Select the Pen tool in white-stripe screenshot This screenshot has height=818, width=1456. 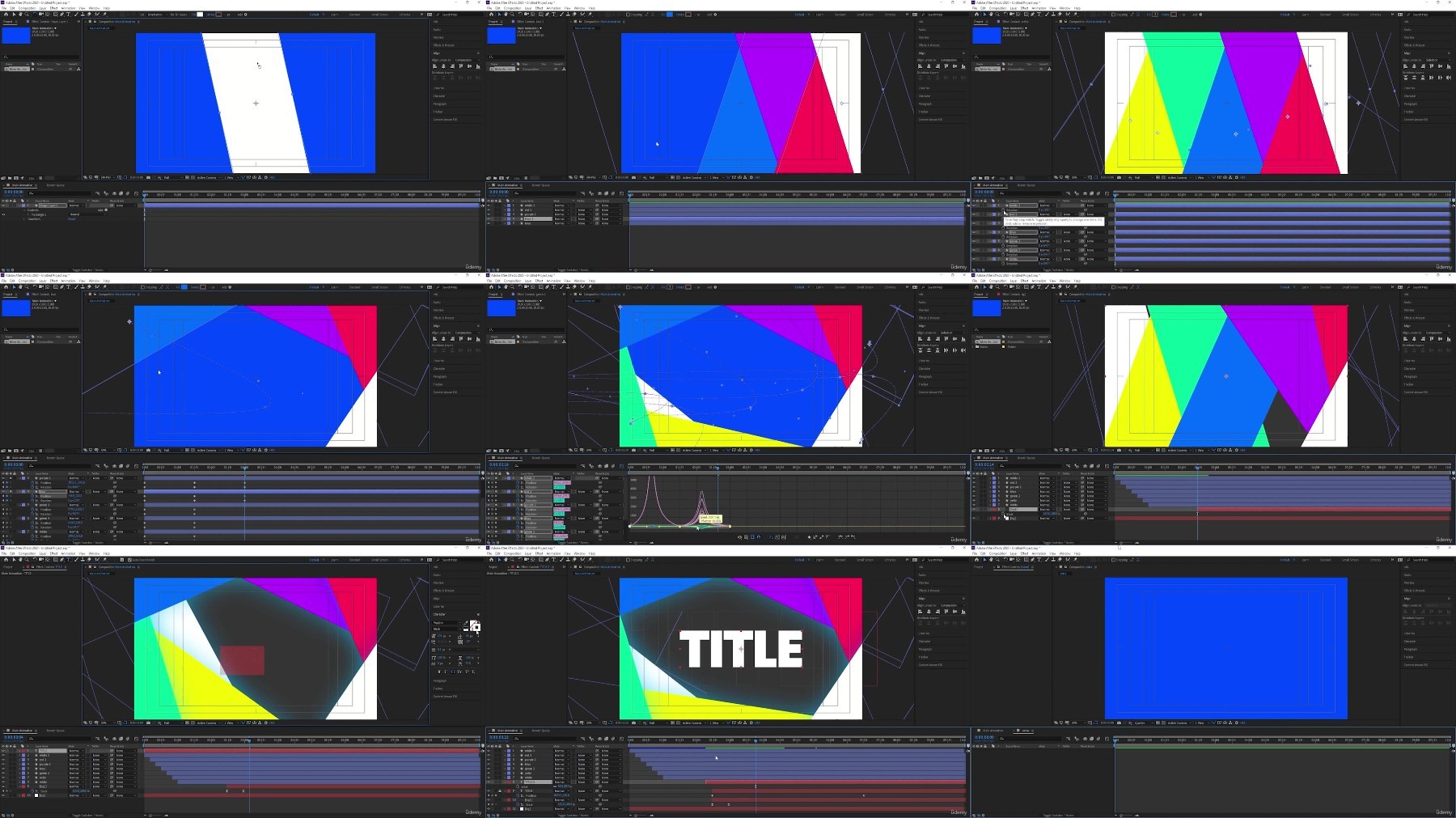61,14
